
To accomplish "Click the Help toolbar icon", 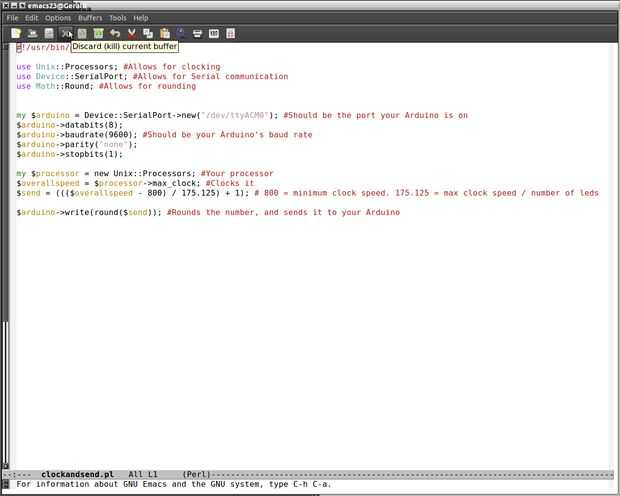I will tap(231, 34).
